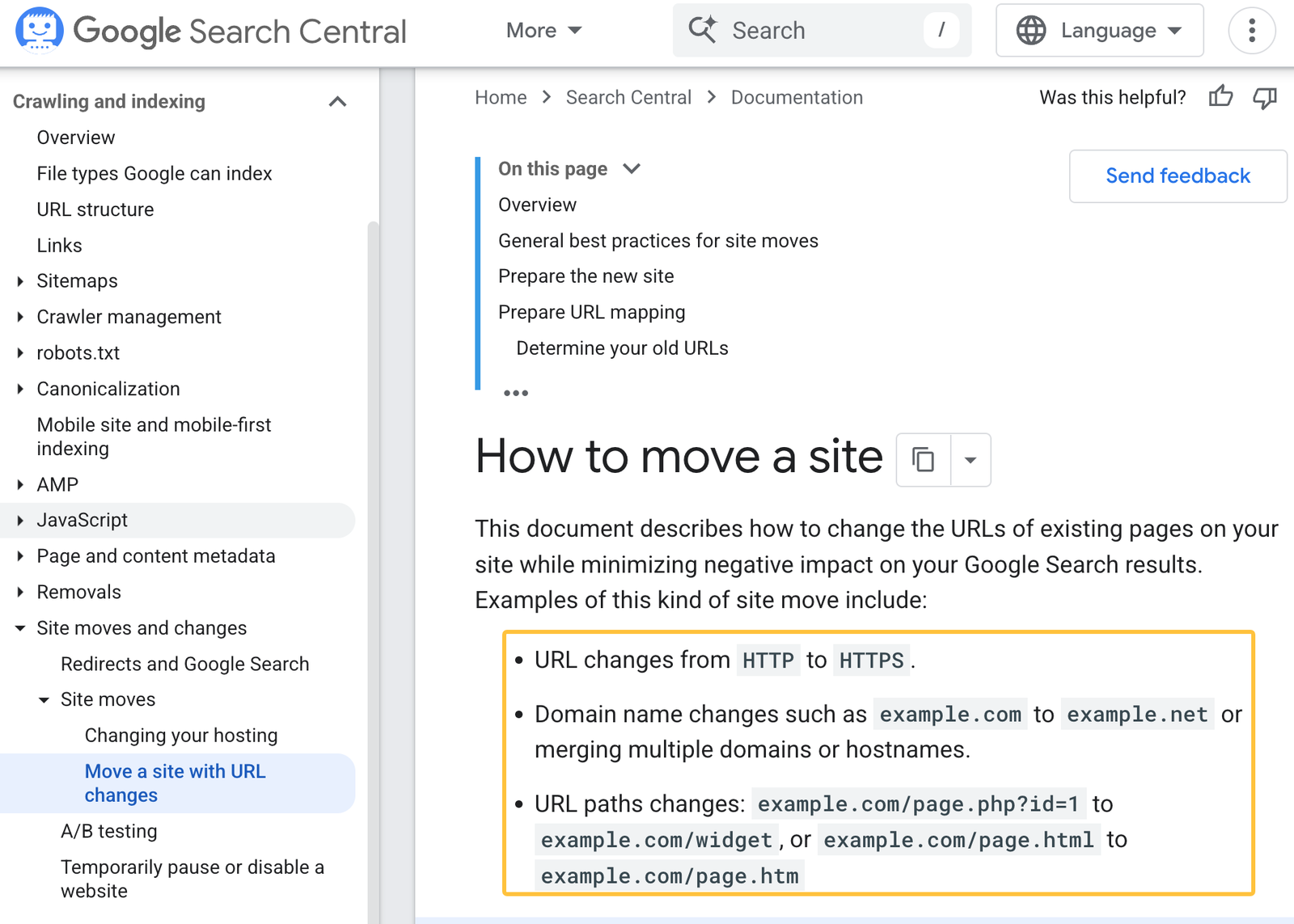Open the Language dropdown
Image resolution: width=1294 pixels, height=924 pixels.
(x=1099, y=31)
